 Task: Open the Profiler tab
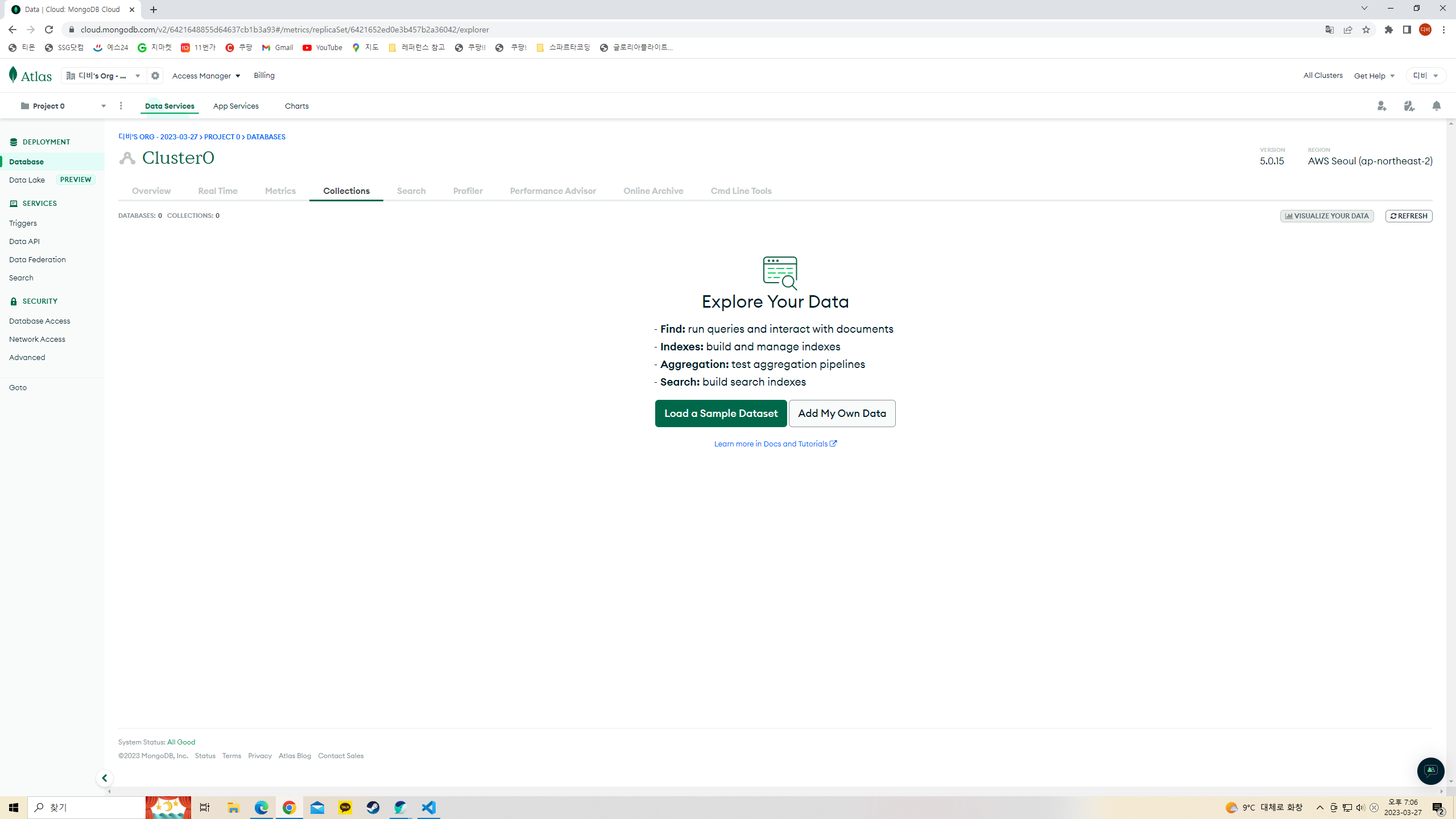tap(468, 191)
